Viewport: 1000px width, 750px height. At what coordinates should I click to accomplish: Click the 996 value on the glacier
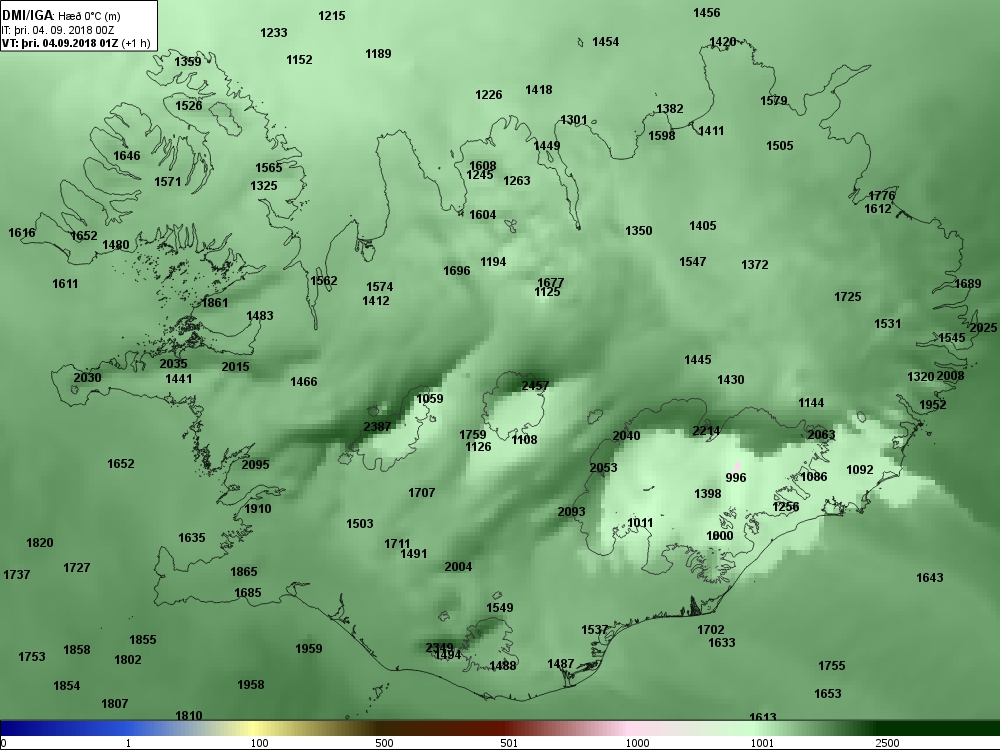click(x=736, y=477)
